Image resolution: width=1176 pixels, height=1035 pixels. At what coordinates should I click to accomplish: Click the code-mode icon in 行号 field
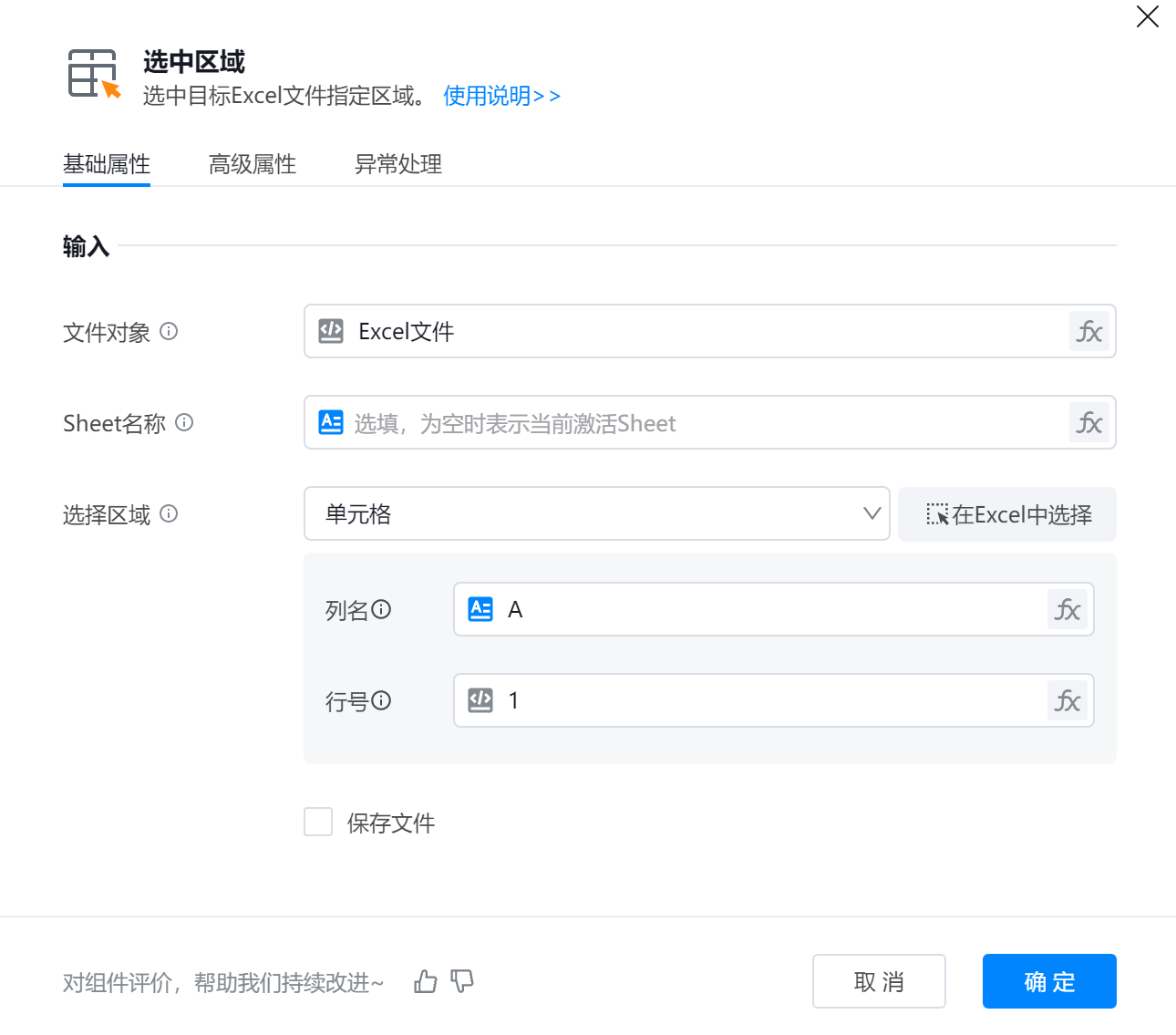tap(480, 700)
